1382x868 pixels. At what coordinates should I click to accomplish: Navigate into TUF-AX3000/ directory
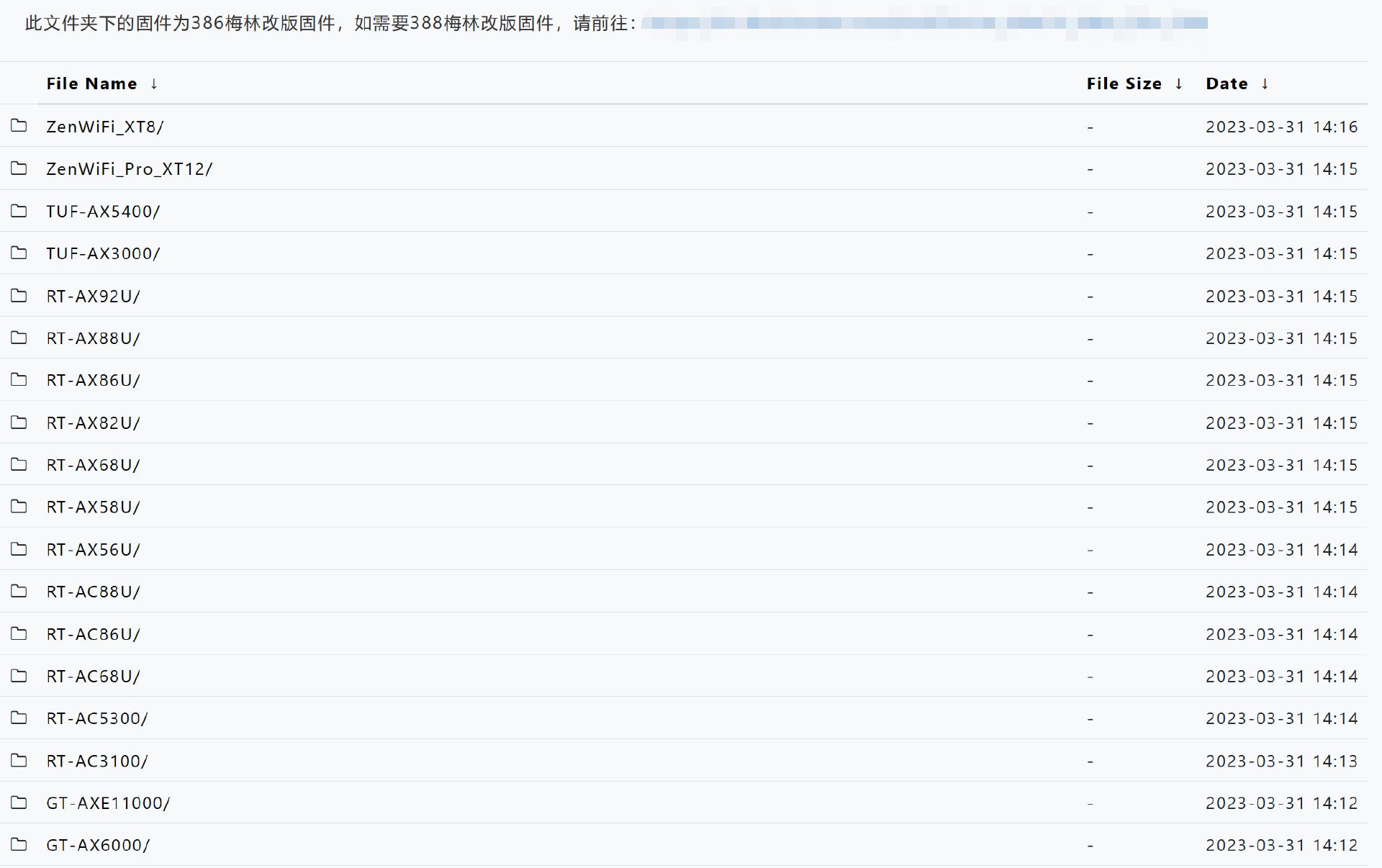coord(103,253)
